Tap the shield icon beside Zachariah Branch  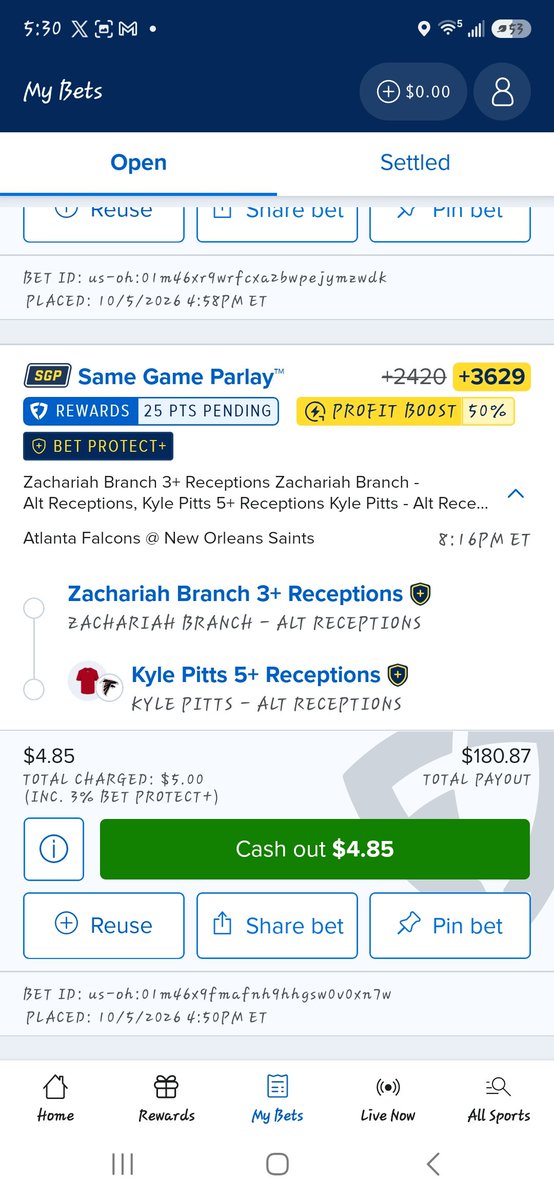(420, 594)
